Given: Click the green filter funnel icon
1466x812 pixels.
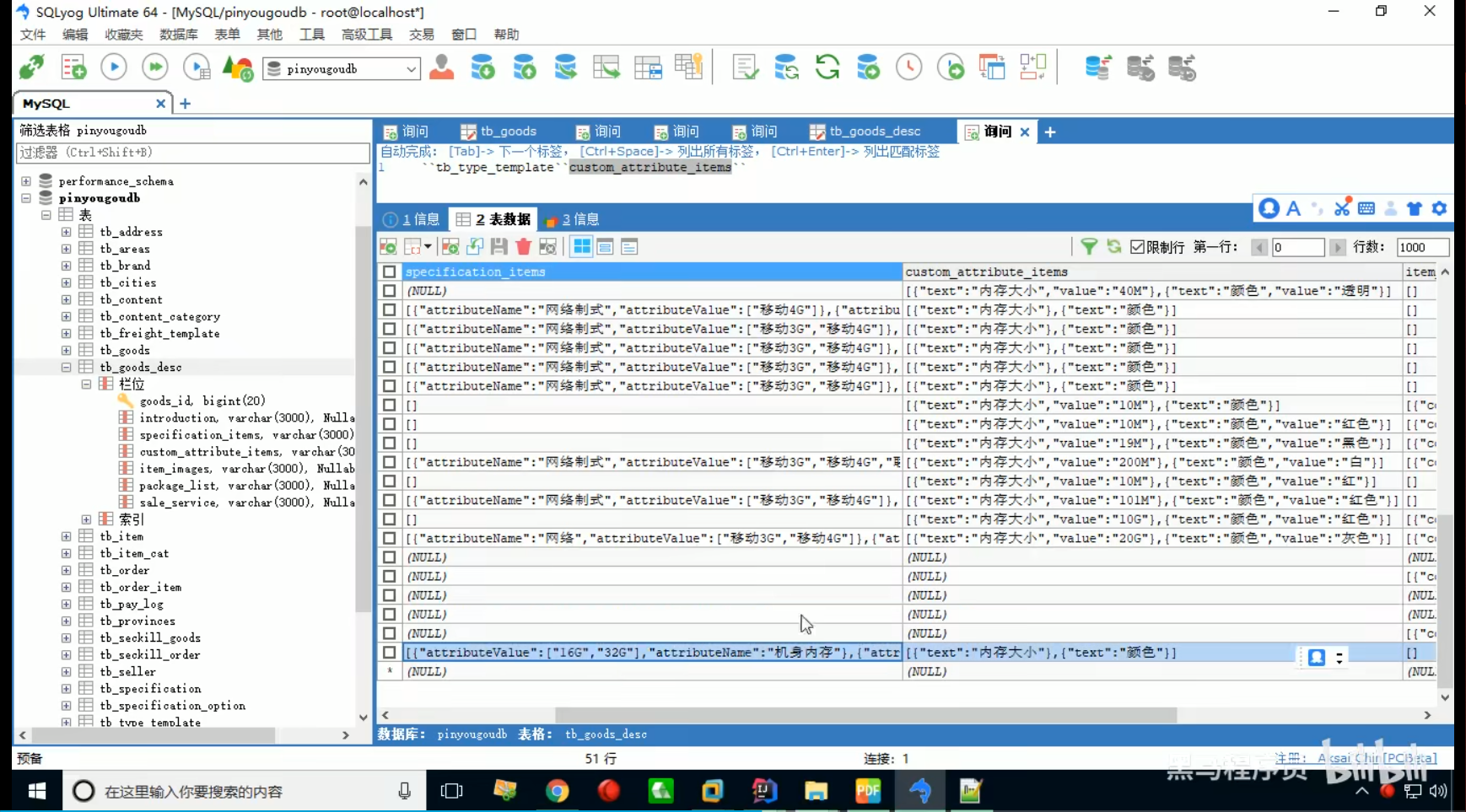Looking at the screenshot, I should (x=1089, y=246).
